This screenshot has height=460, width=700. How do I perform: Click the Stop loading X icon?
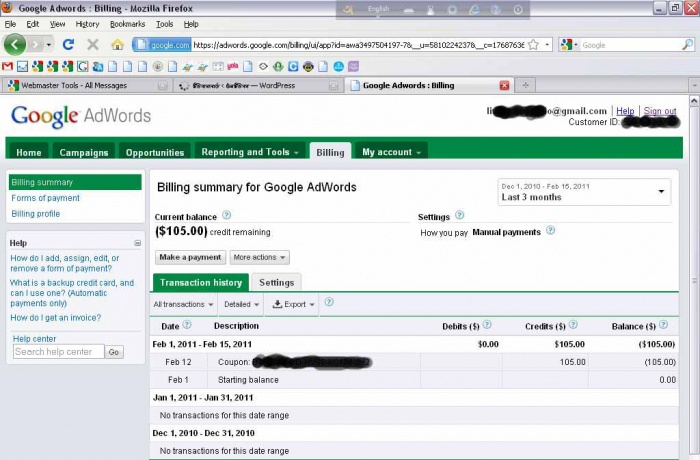click(93, 44)
